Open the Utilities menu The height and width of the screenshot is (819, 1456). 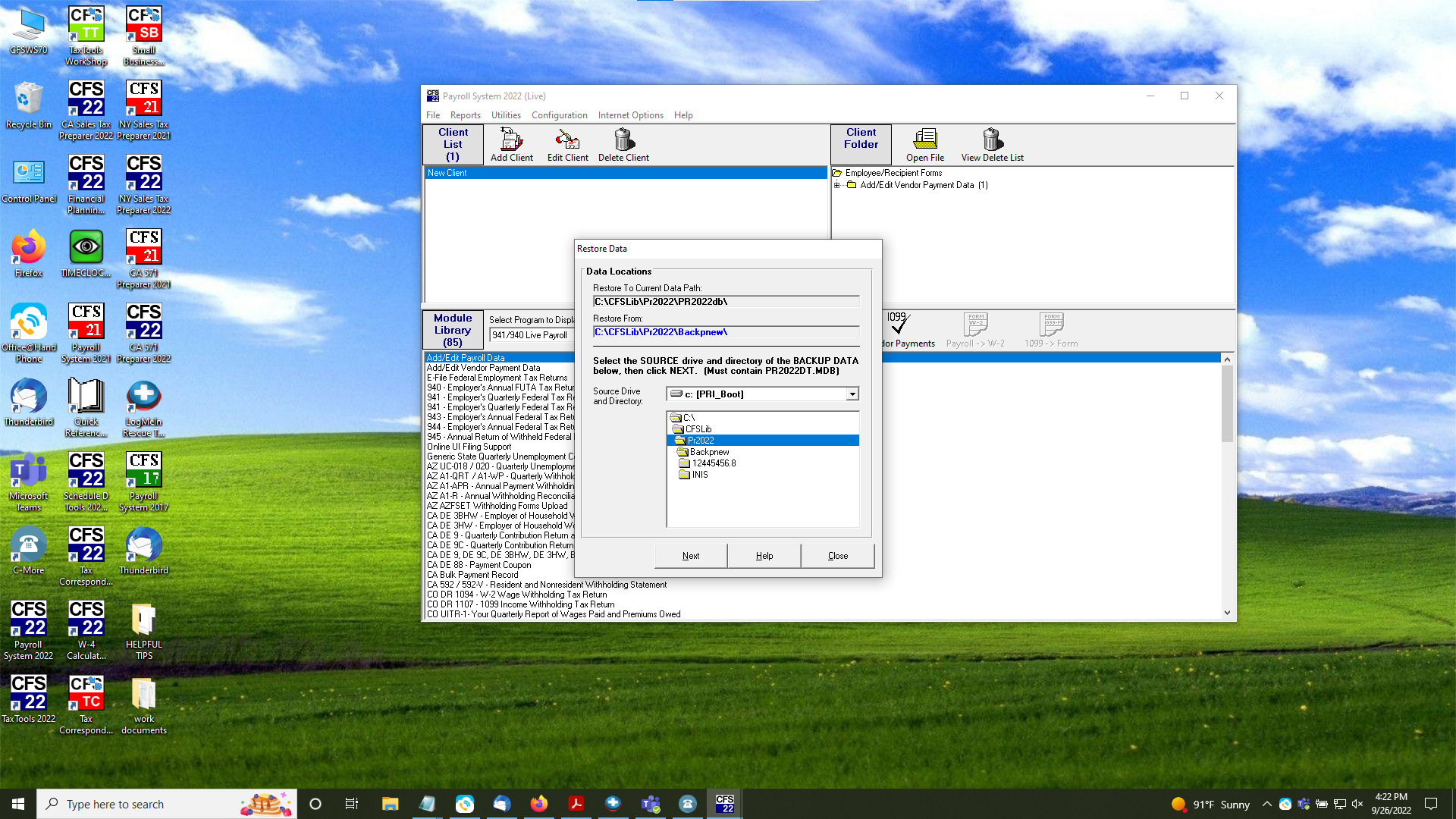pos(506,115)
